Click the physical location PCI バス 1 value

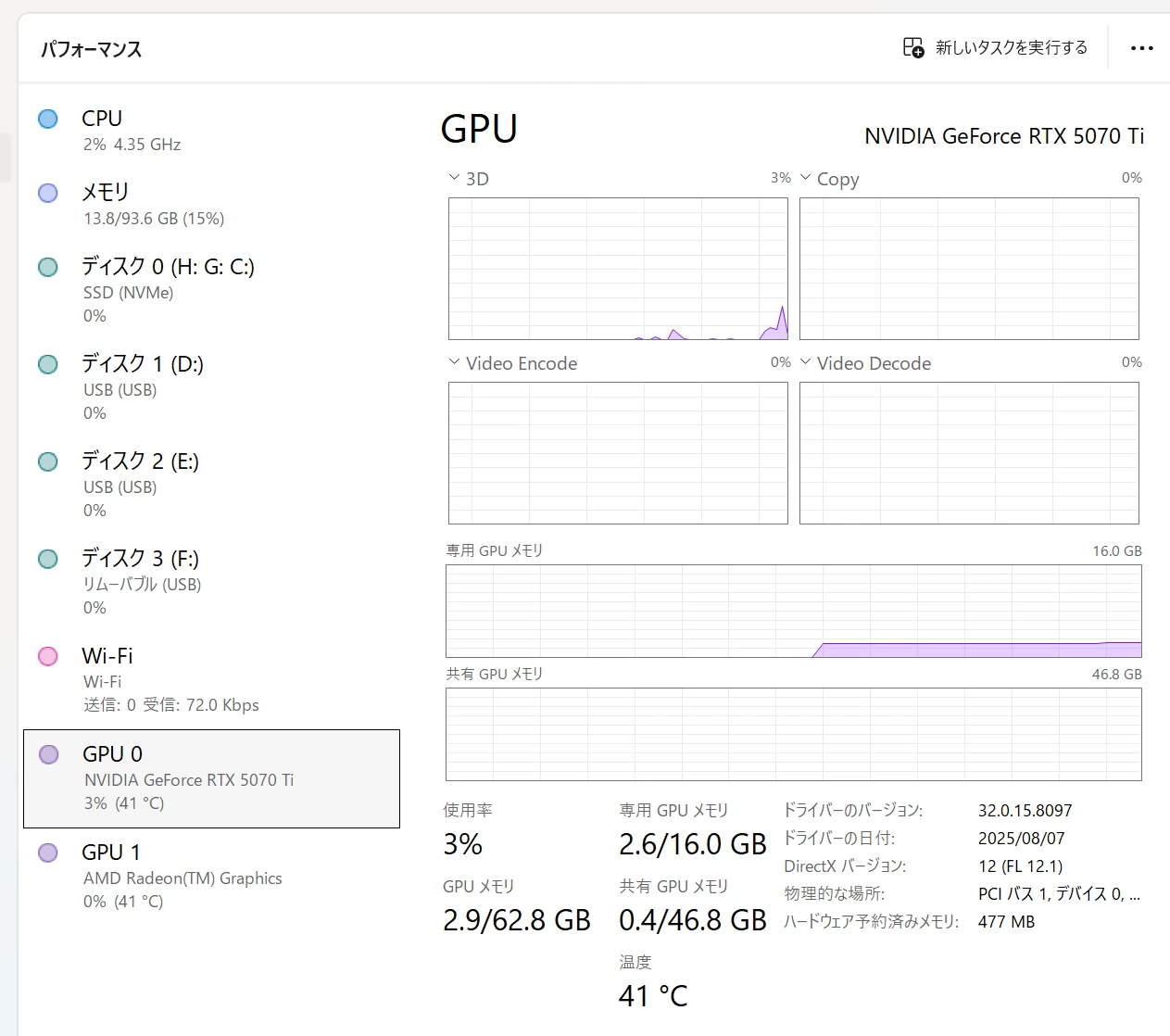1060,893
